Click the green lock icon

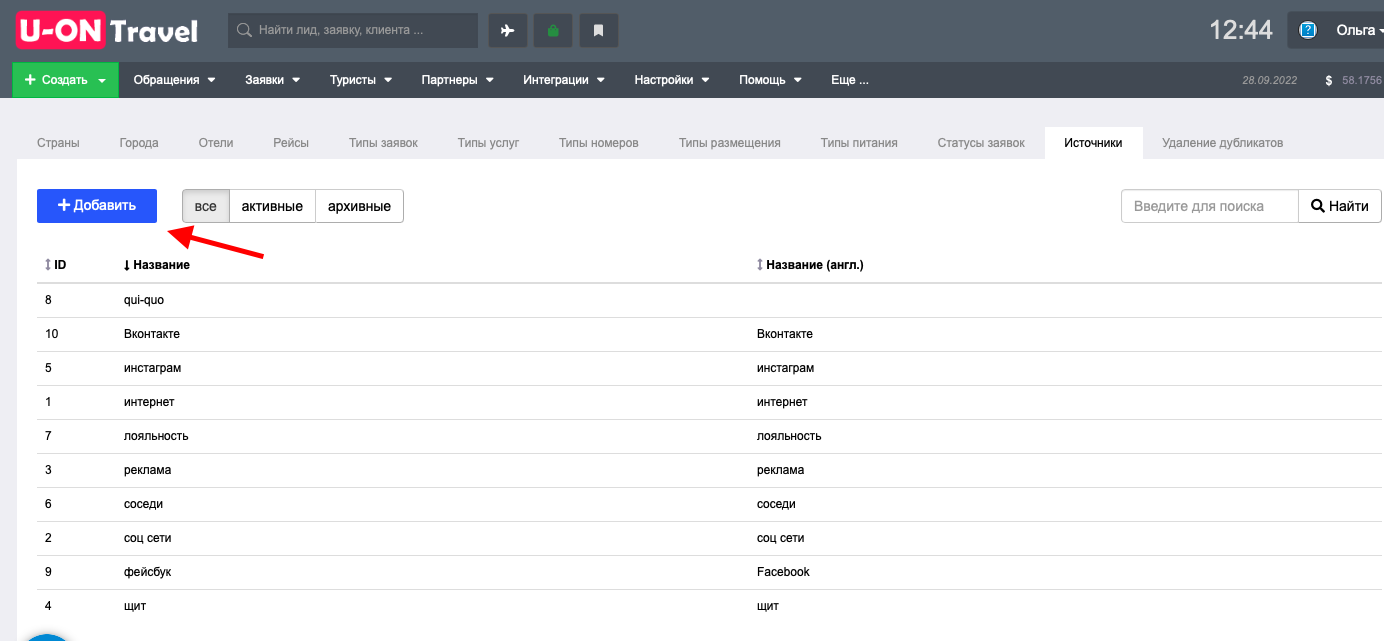tap(553, 31)
